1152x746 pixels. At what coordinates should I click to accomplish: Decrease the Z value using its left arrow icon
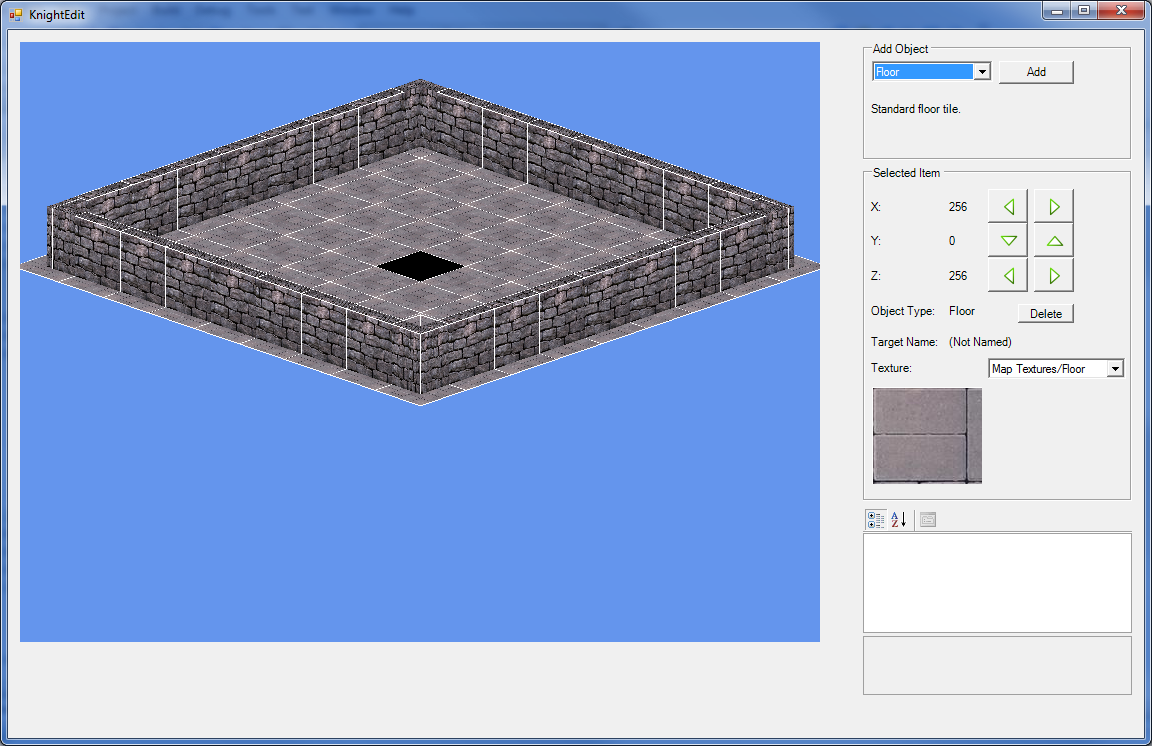tap(1008, 275)
